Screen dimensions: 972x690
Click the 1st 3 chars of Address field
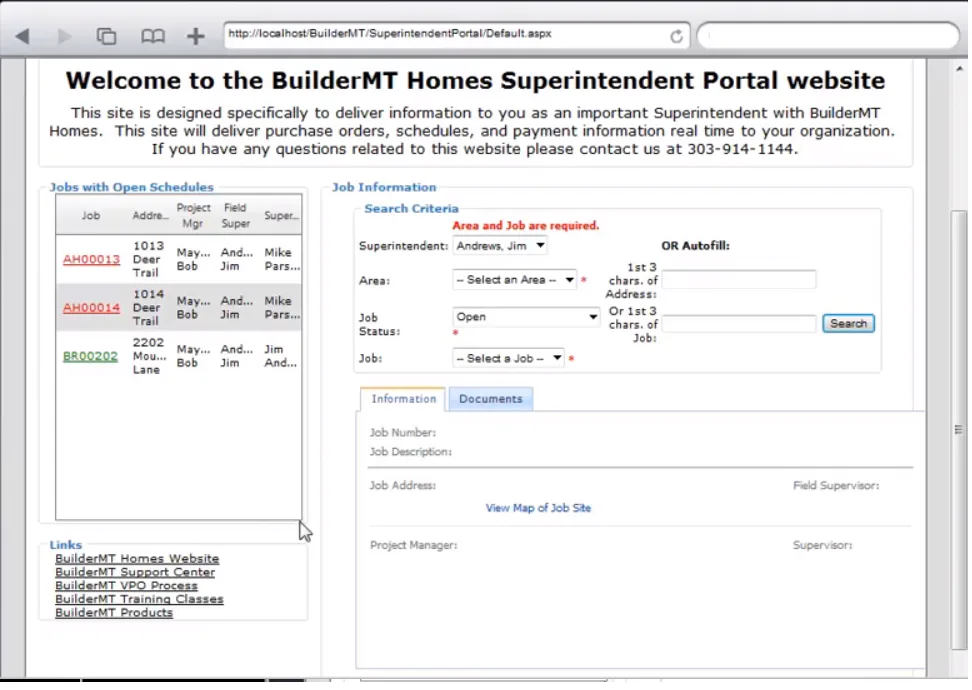739,280
